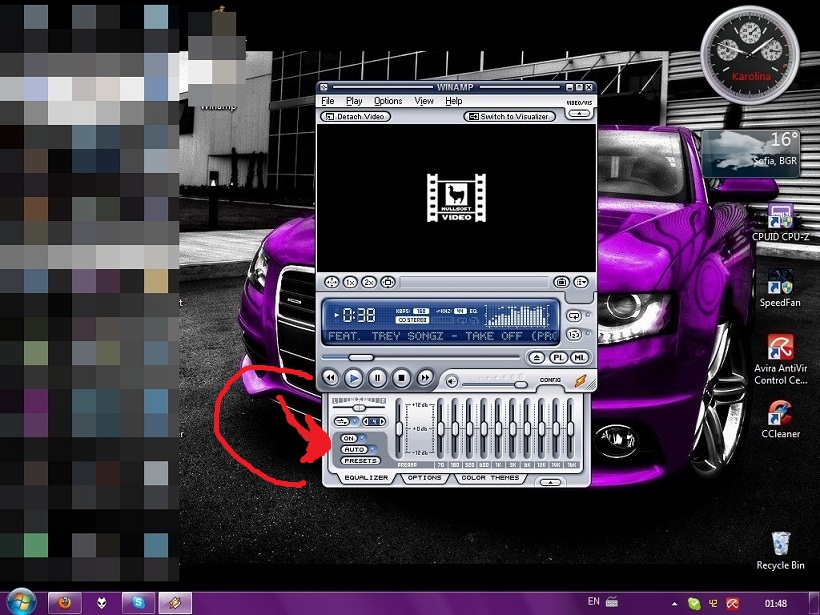Click the Karolina clock gadget

(x=750, y=55)
